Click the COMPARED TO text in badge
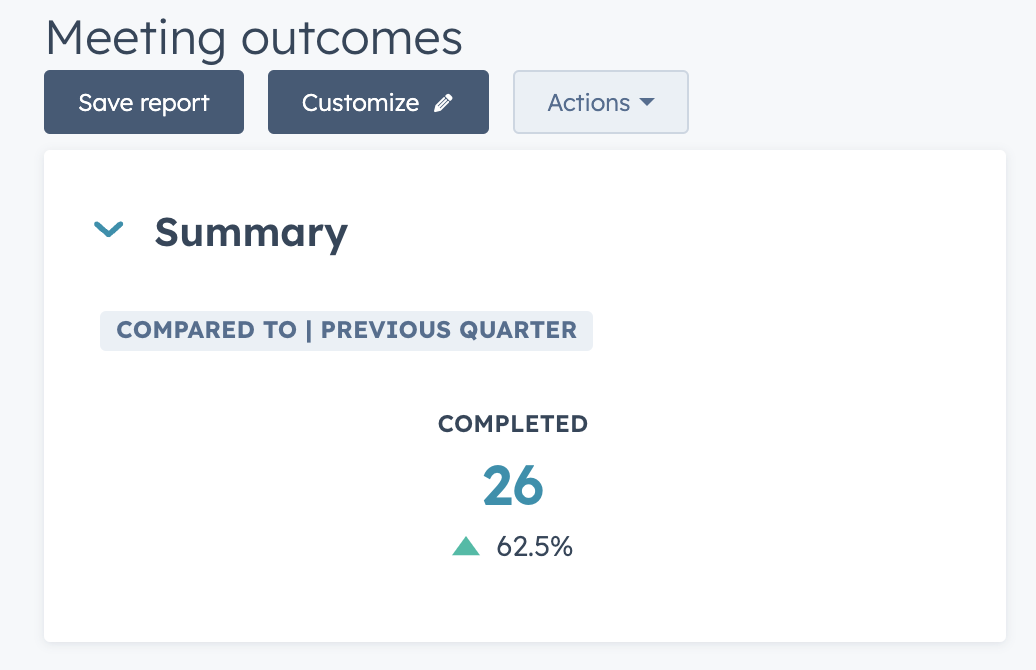The width and height of the screenshot is (1036, 670). pos(207,330)
